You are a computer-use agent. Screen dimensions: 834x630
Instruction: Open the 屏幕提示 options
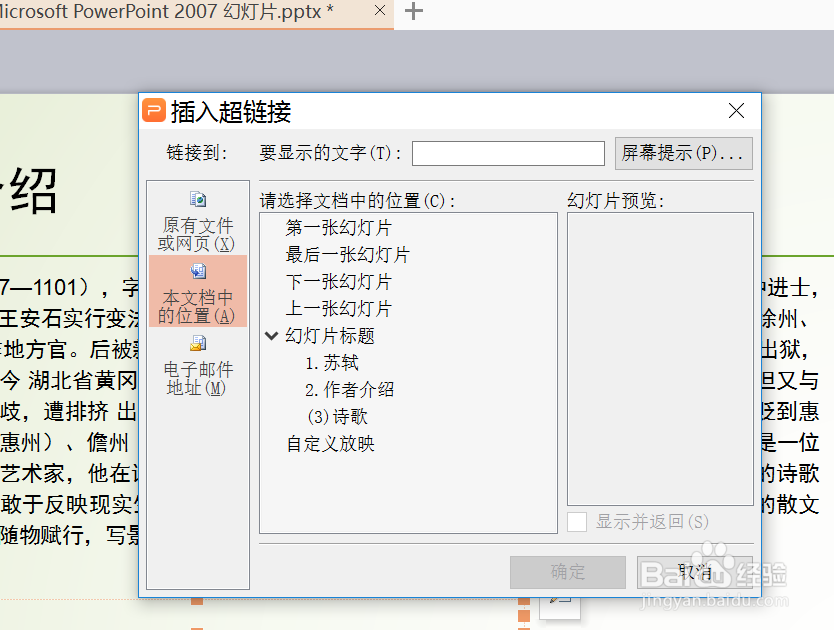point(683,153)
